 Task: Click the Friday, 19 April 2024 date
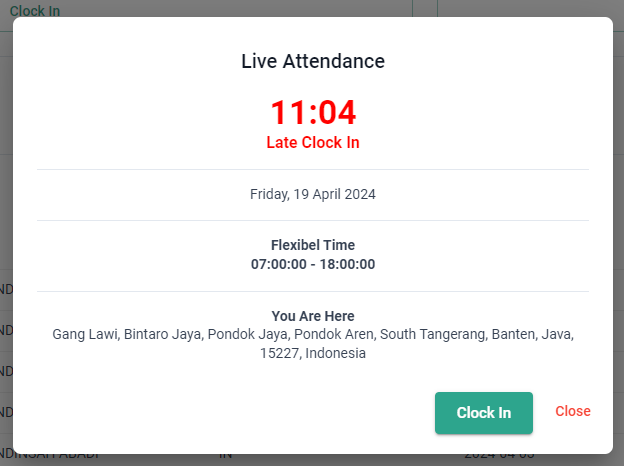313,194
